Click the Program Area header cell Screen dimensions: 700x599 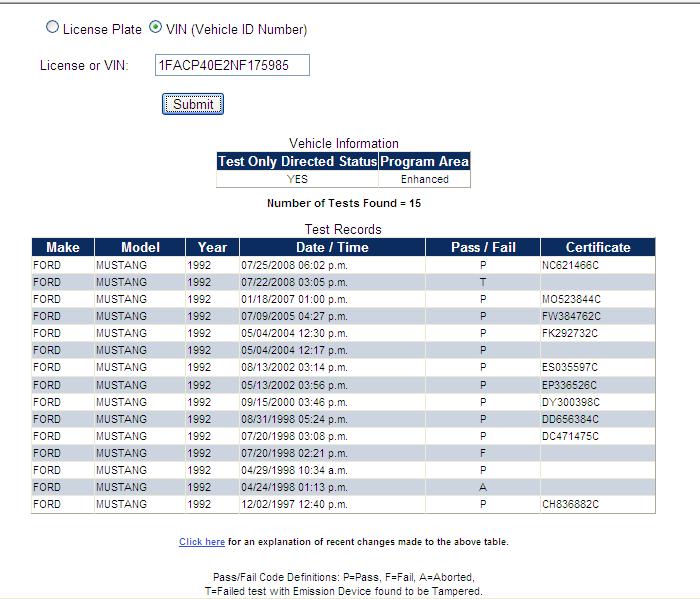pyautogui.click(x=425, y=162)
